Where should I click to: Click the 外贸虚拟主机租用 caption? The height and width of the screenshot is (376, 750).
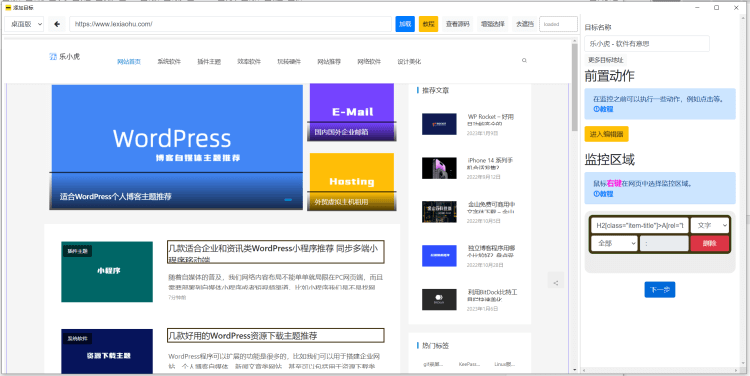341,202
